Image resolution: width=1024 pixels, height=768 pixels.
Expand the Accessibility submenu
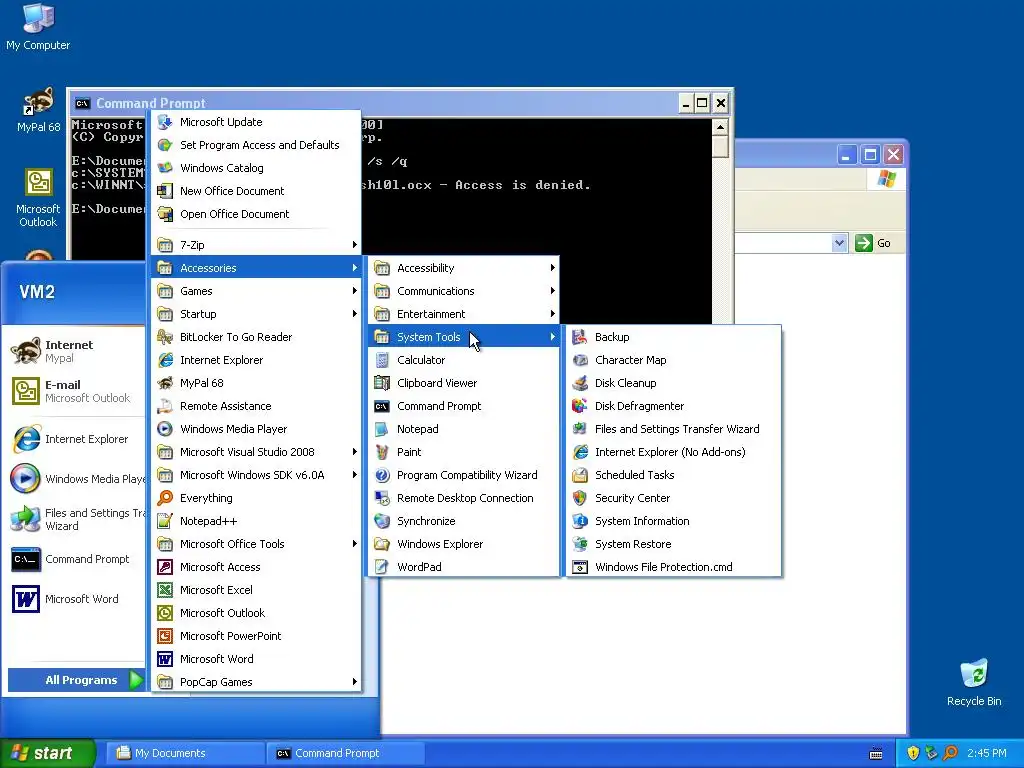click(x=464, y=268)
